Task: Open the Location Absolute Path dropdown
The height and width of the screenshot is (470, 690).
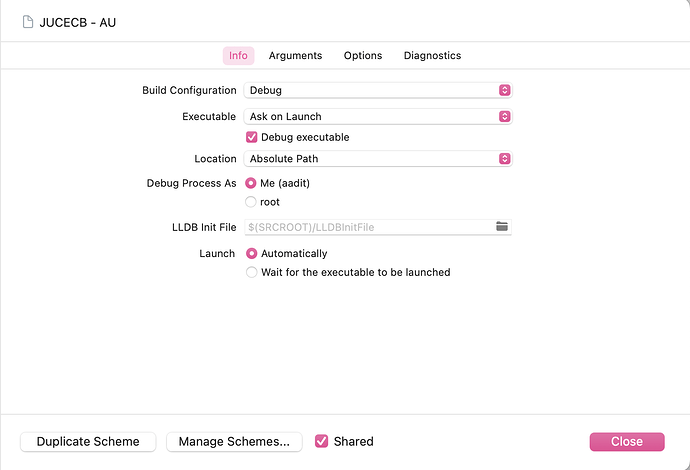Action: (377, 158)
